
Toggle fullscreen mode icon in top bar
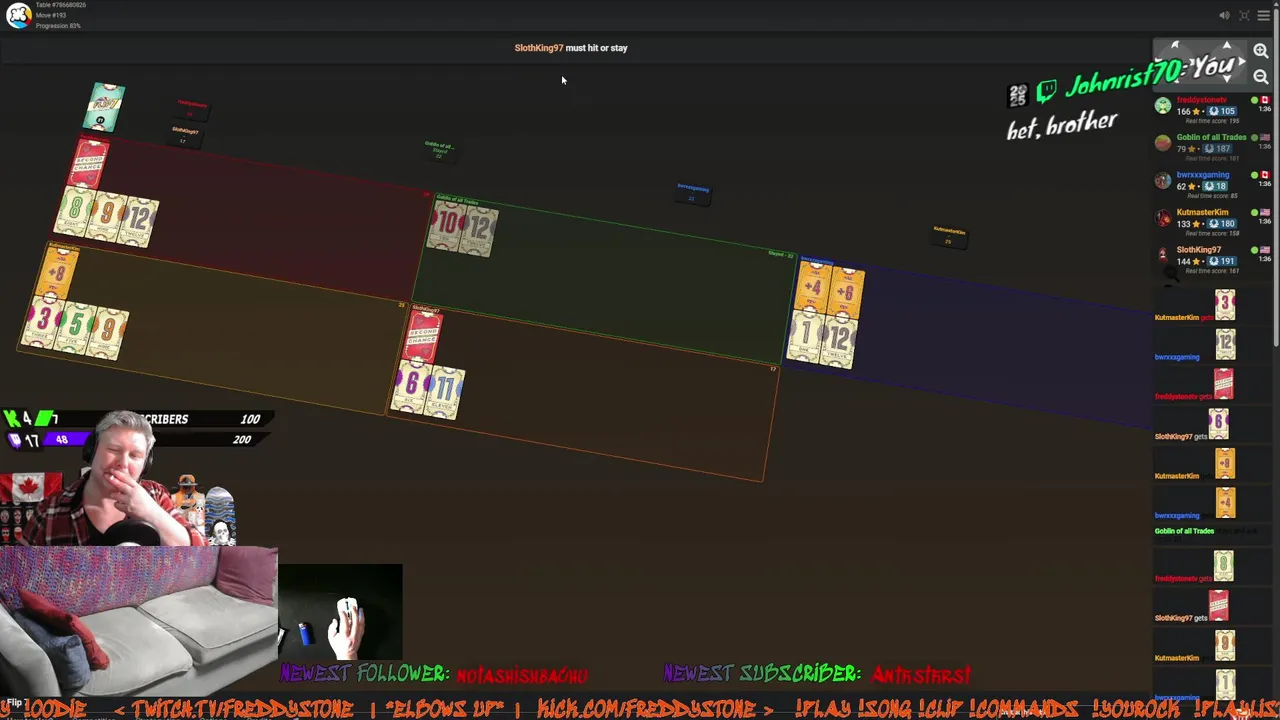pos(1244,15)
